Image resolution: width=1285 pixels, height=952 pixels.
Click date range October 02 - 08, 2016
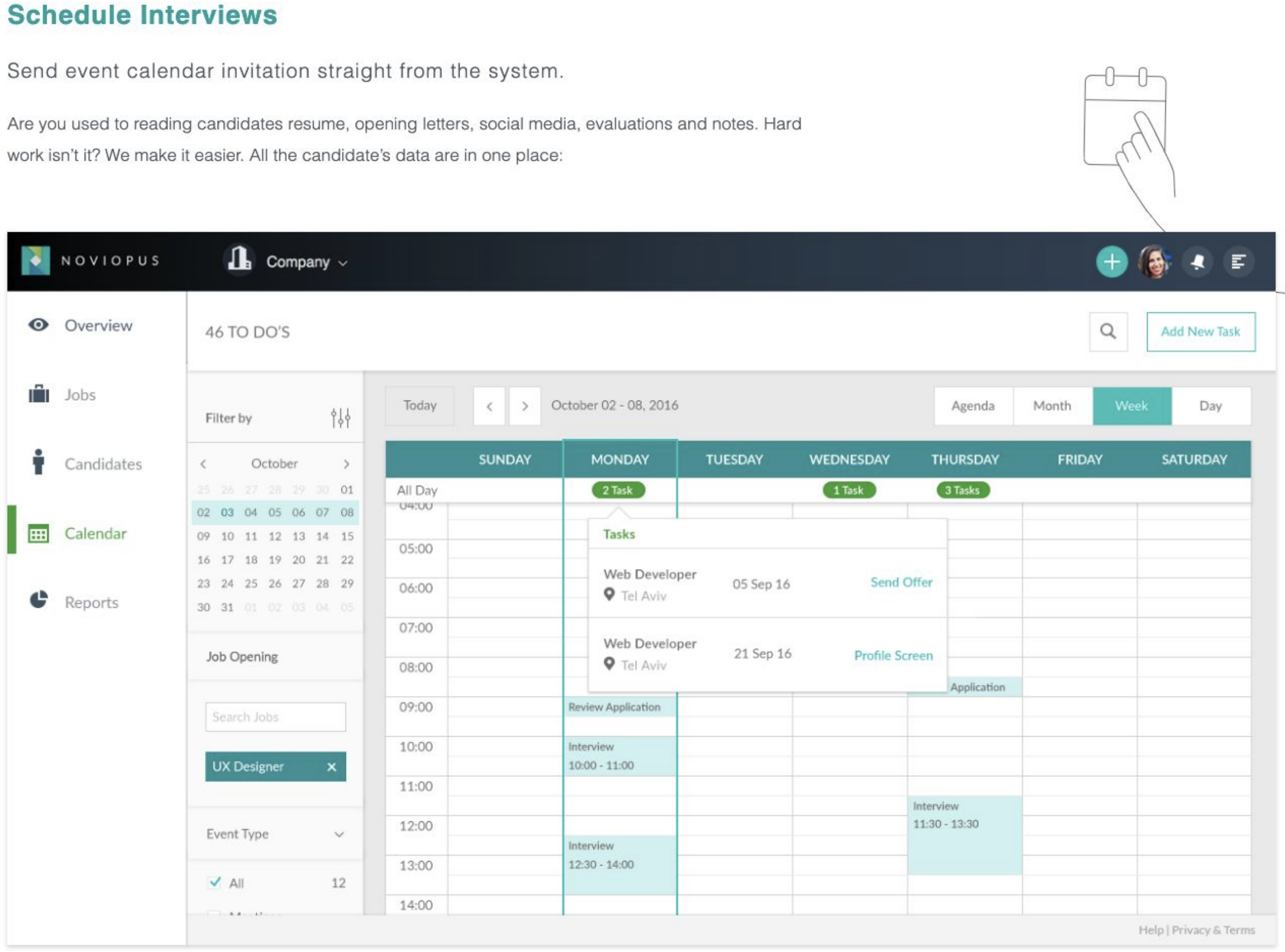[614, 405]
